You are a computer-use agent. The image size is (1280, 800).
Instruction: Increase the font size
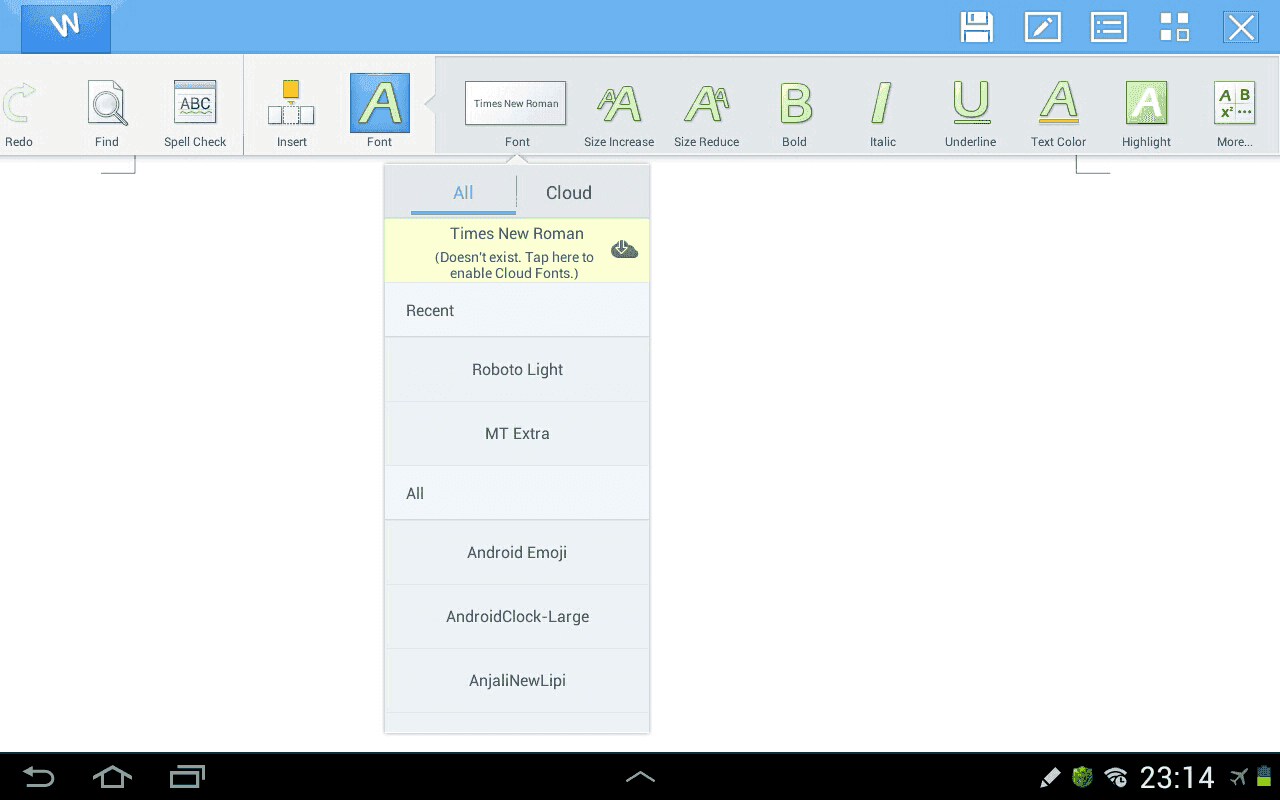click(x=619, y=114)
